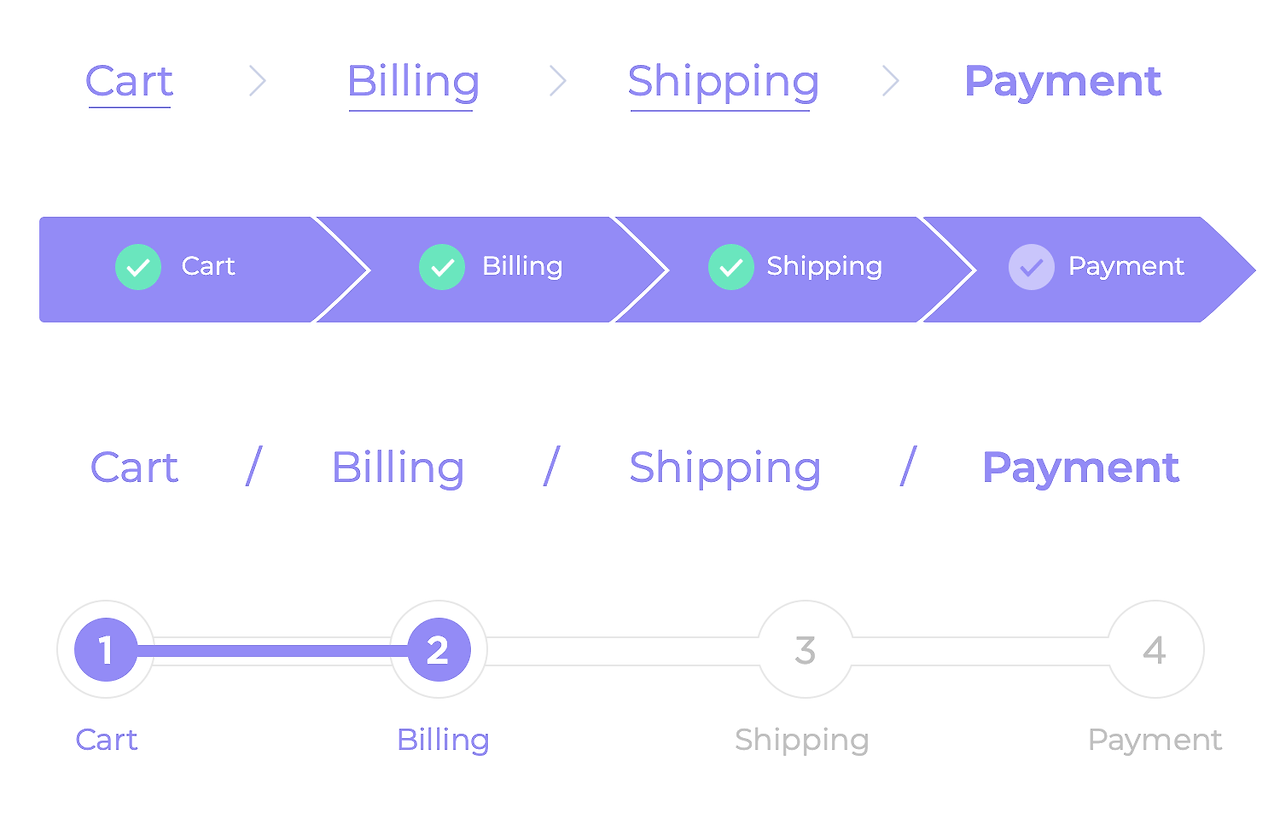Expand the chevron between Cart and Billing breadcrumbs

tap(258, 81)
